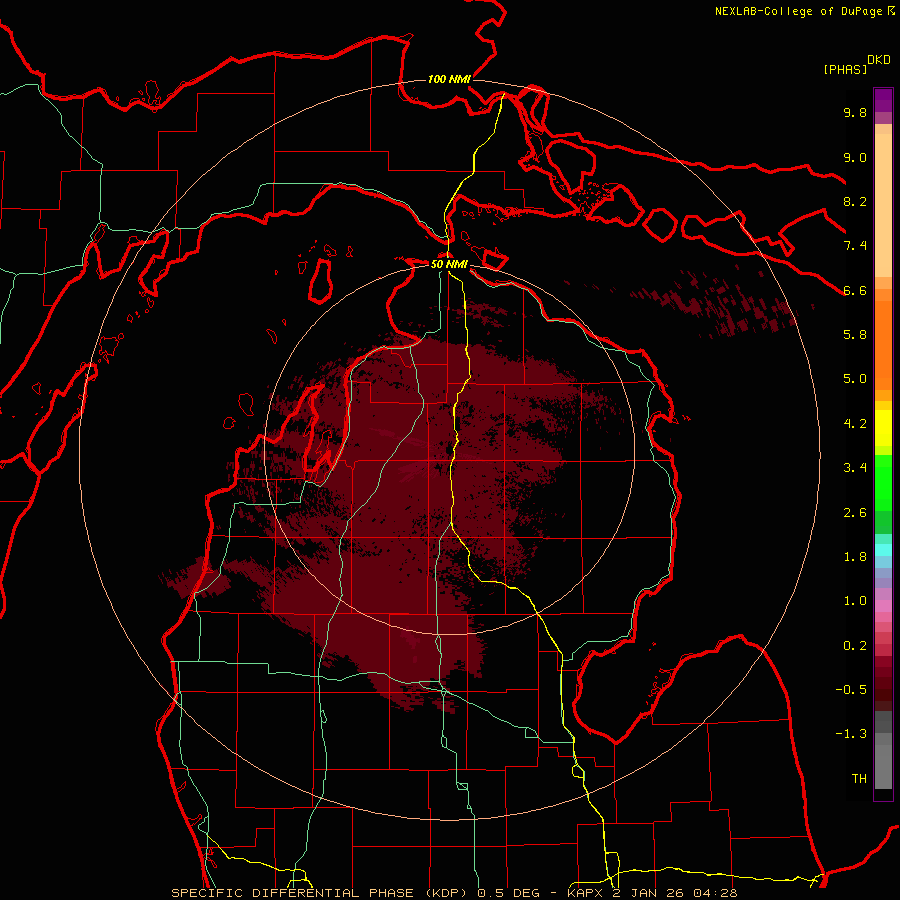Select the 1.8 scale value
The image size is (900, 900).
(x=855, y=557)
